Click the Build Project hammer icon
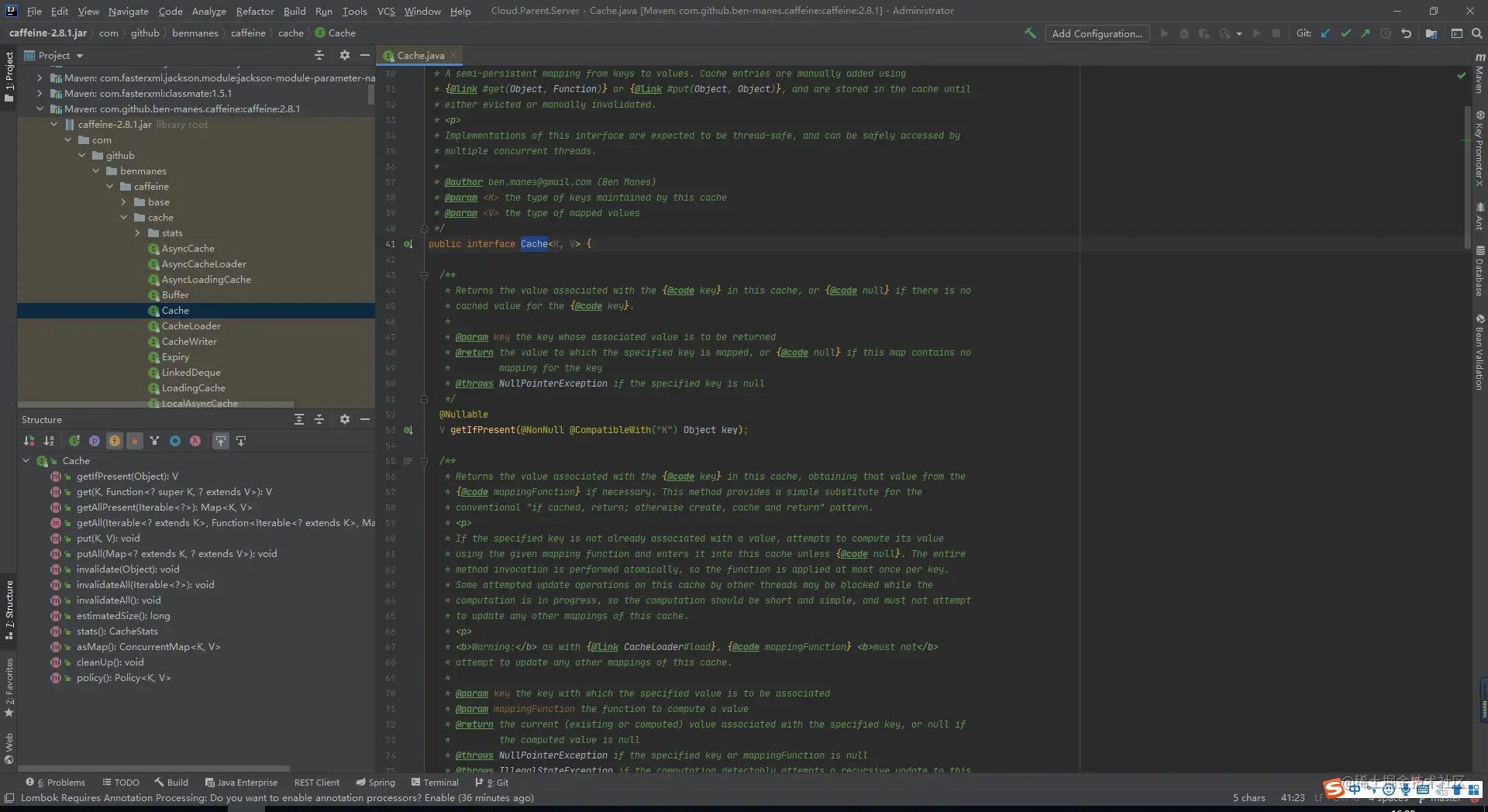 (1030, 33)
